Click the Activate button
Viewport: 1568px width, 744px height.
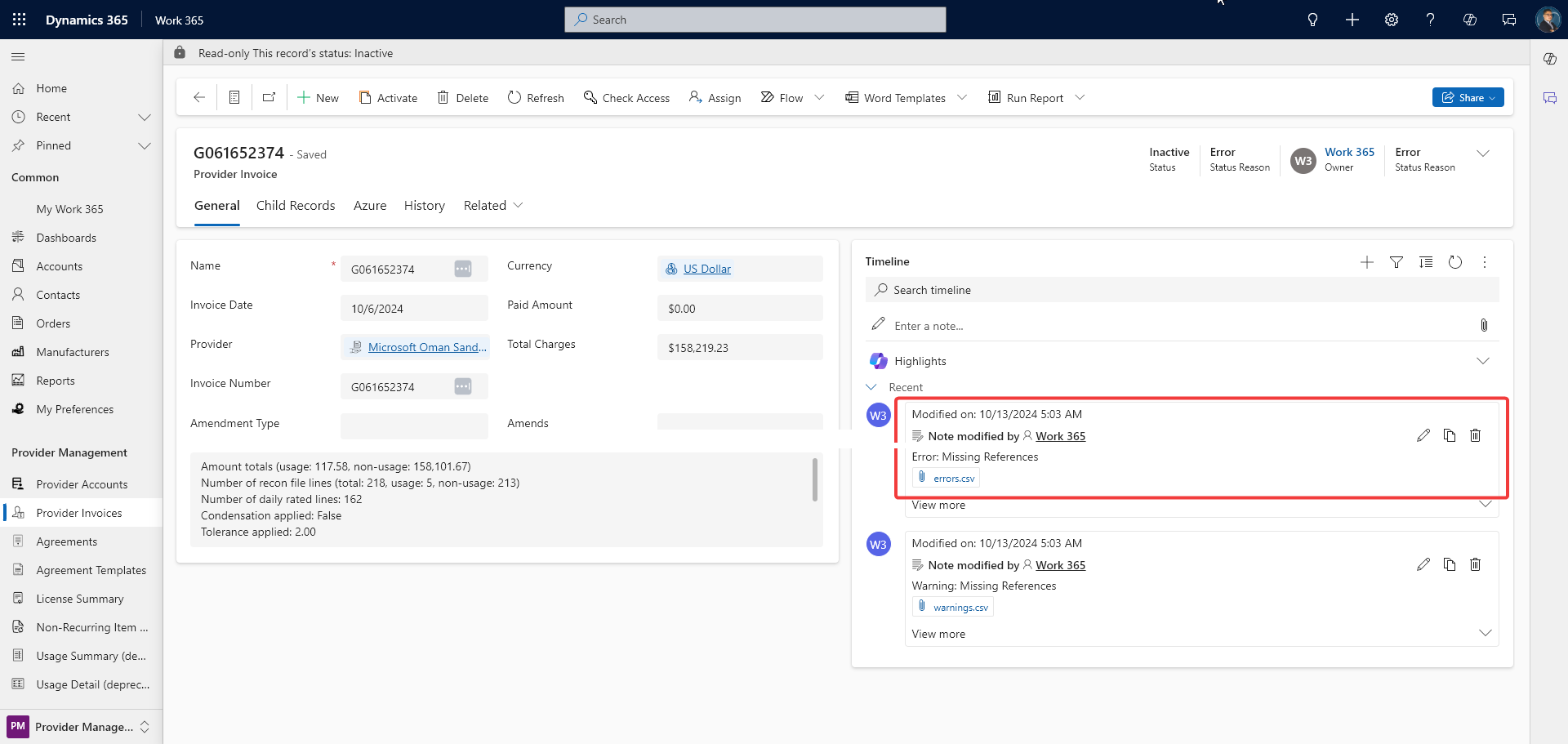coord(389,97)
